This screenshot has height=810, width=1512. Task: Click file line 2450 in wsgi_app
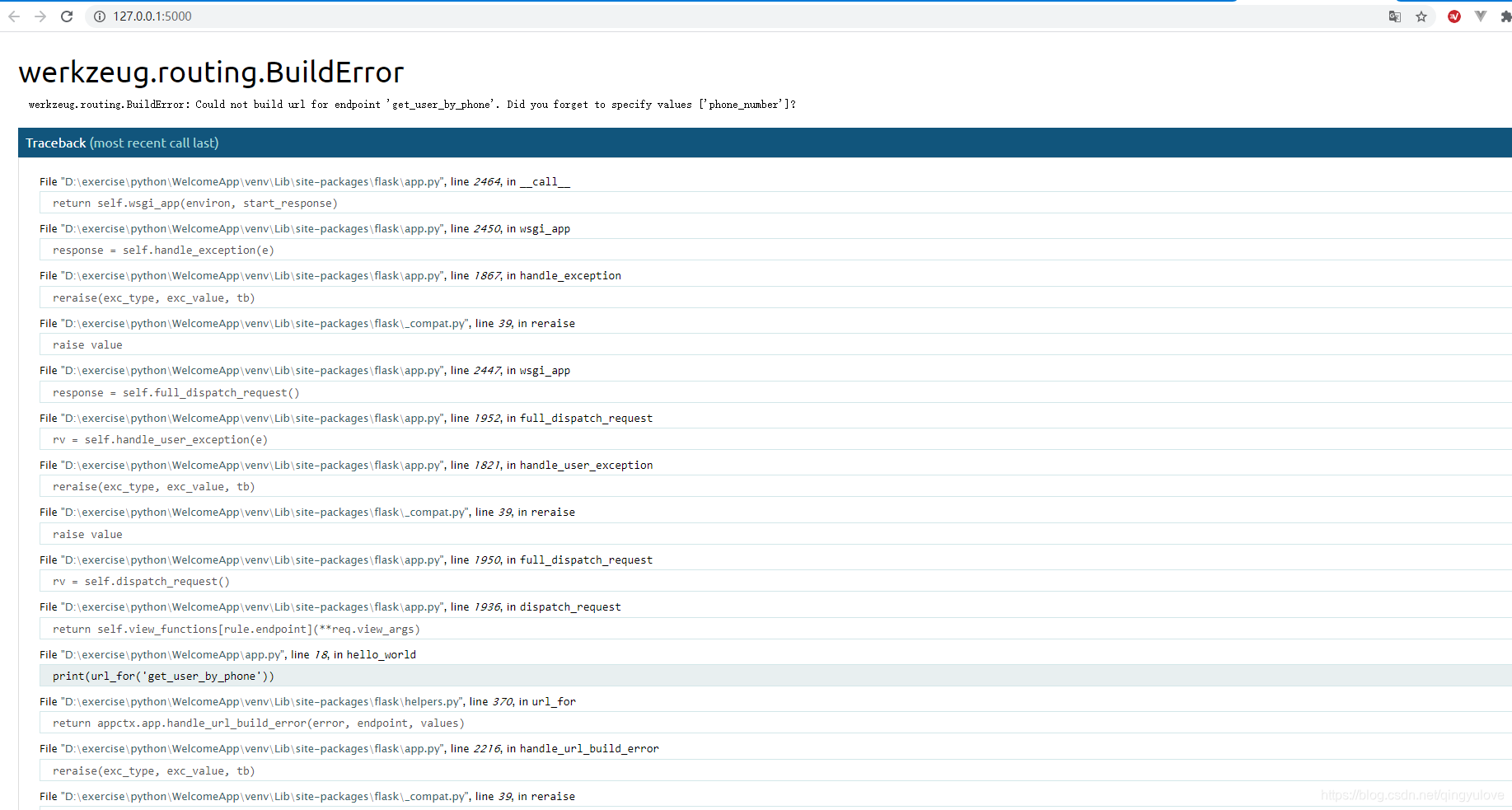305,228
